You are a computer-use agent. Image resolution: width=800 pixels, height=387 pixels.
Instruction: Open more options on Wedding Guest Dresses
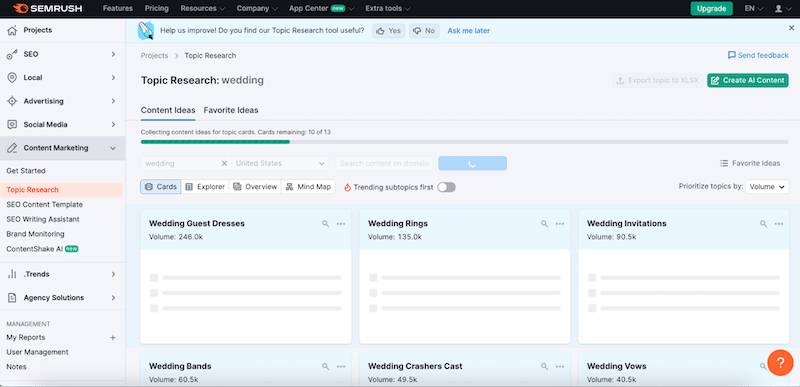pos(341,224)
